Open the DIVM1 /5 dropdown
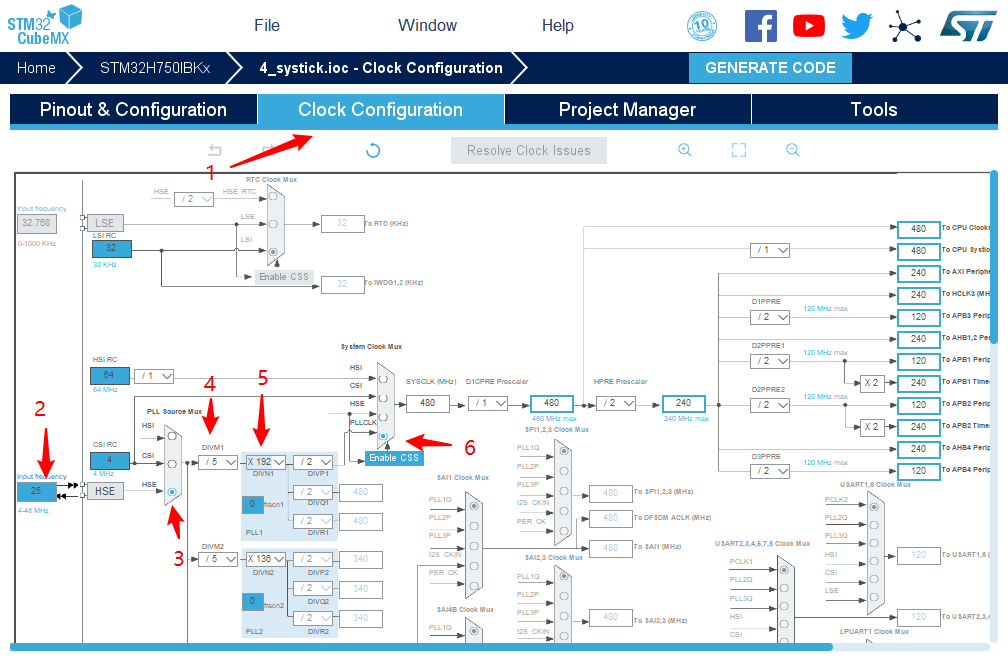 216,462
